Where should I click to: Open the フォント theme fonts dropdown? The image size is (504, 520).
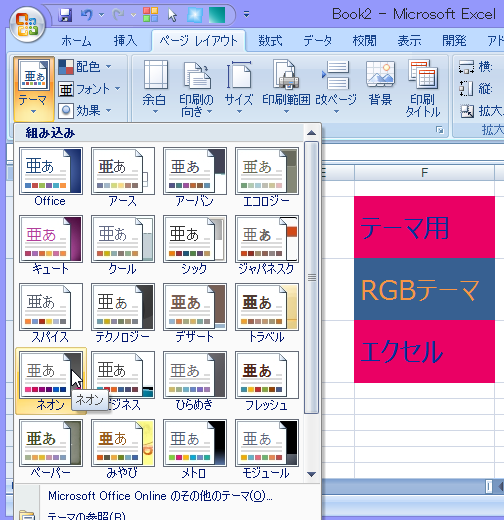tap(89, 89)
